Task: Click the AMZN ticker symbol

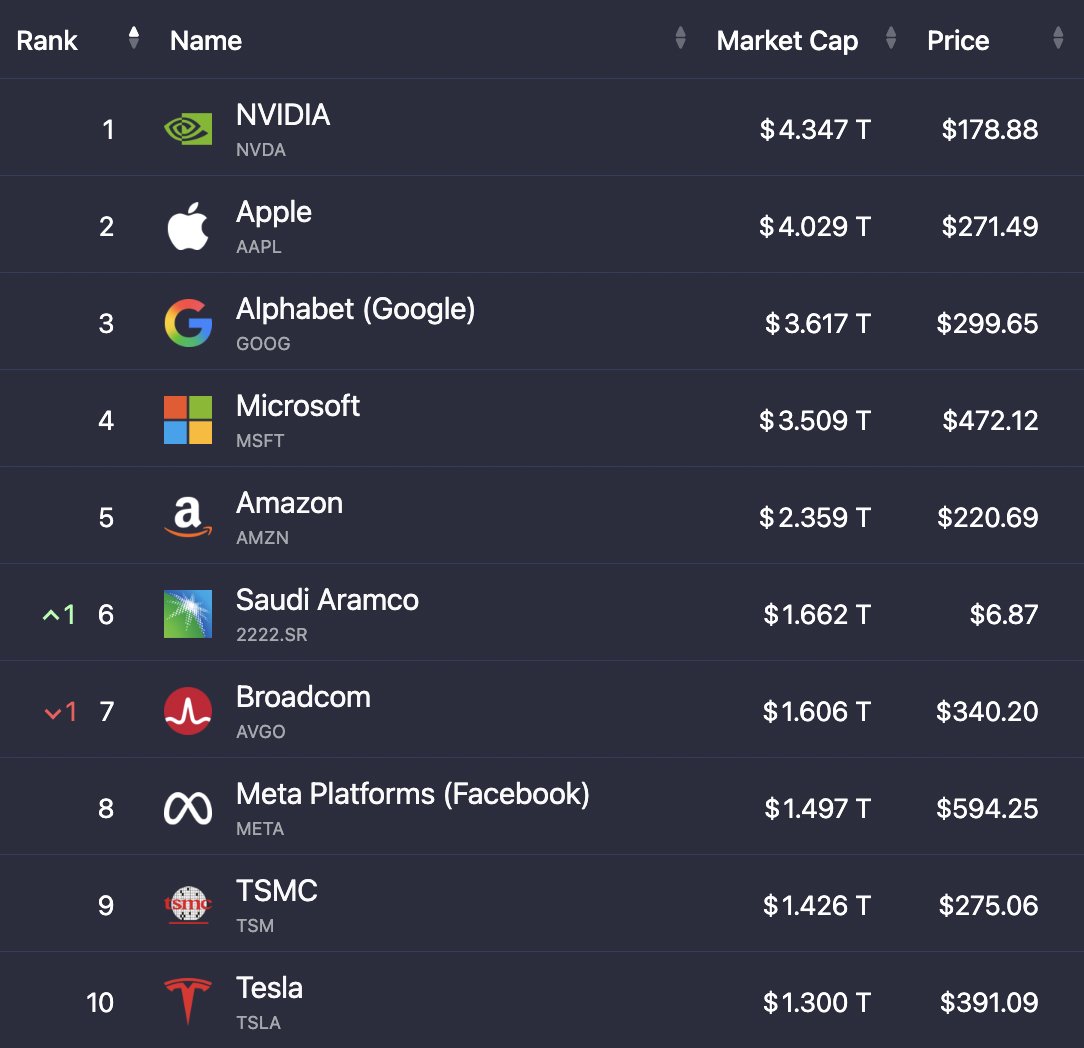Action: point(262,537)
